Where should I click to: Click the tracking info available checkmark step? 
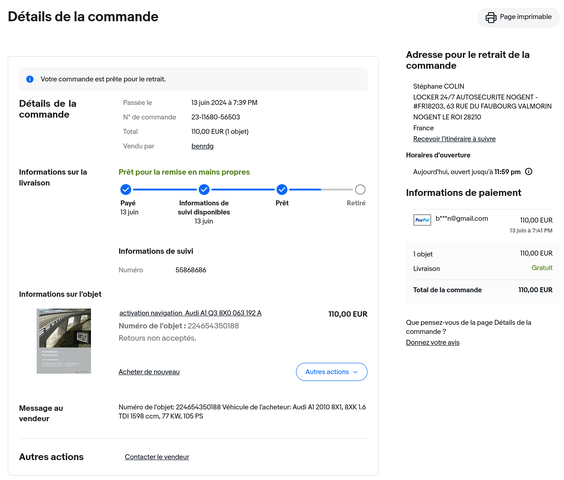tap(204, 189)
